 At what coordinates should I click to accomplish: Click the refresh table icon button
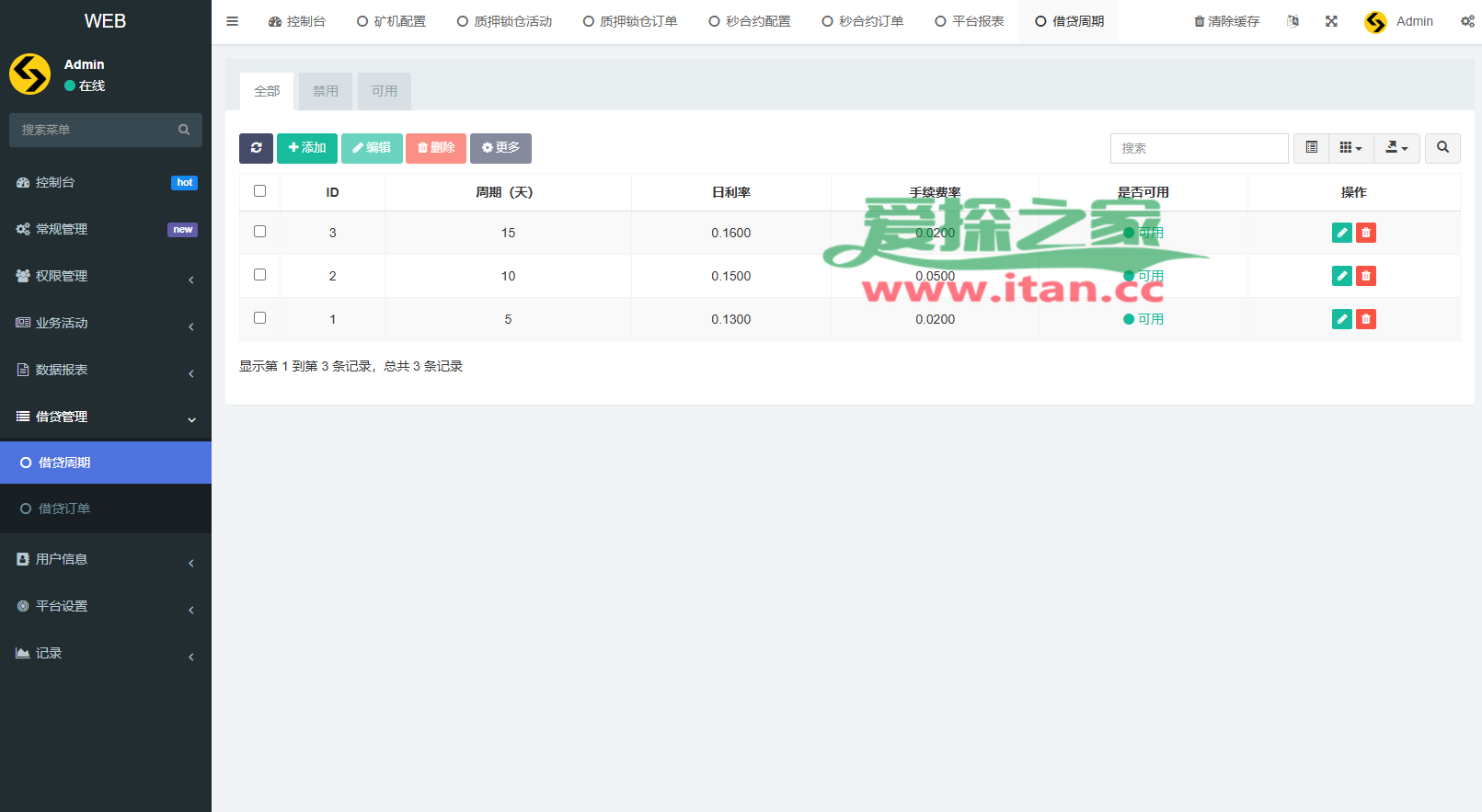pyautogui.click(x=256, y=148)
